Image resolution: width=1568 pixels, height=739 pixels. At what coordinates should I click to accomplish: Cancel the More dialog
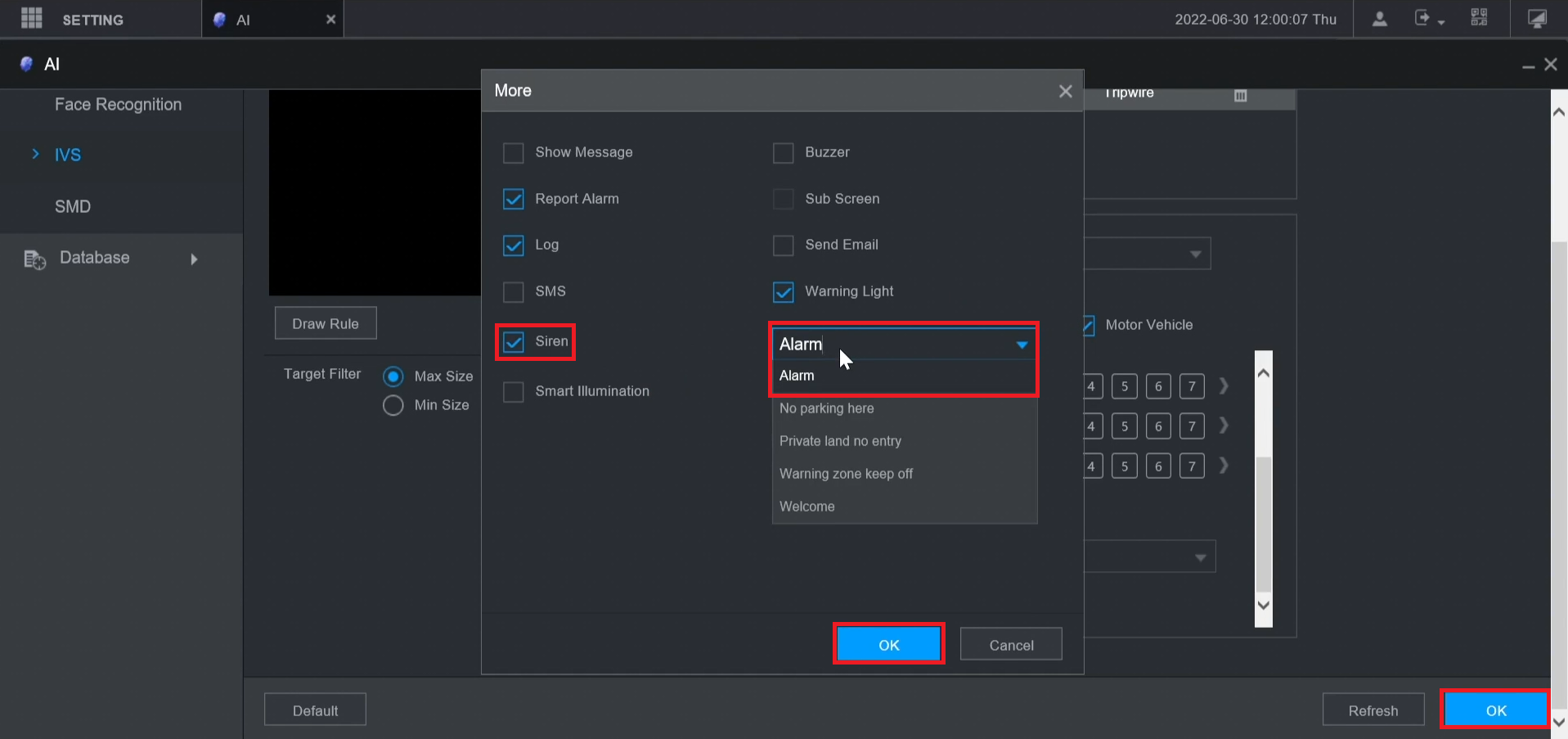coord(1011,644)
